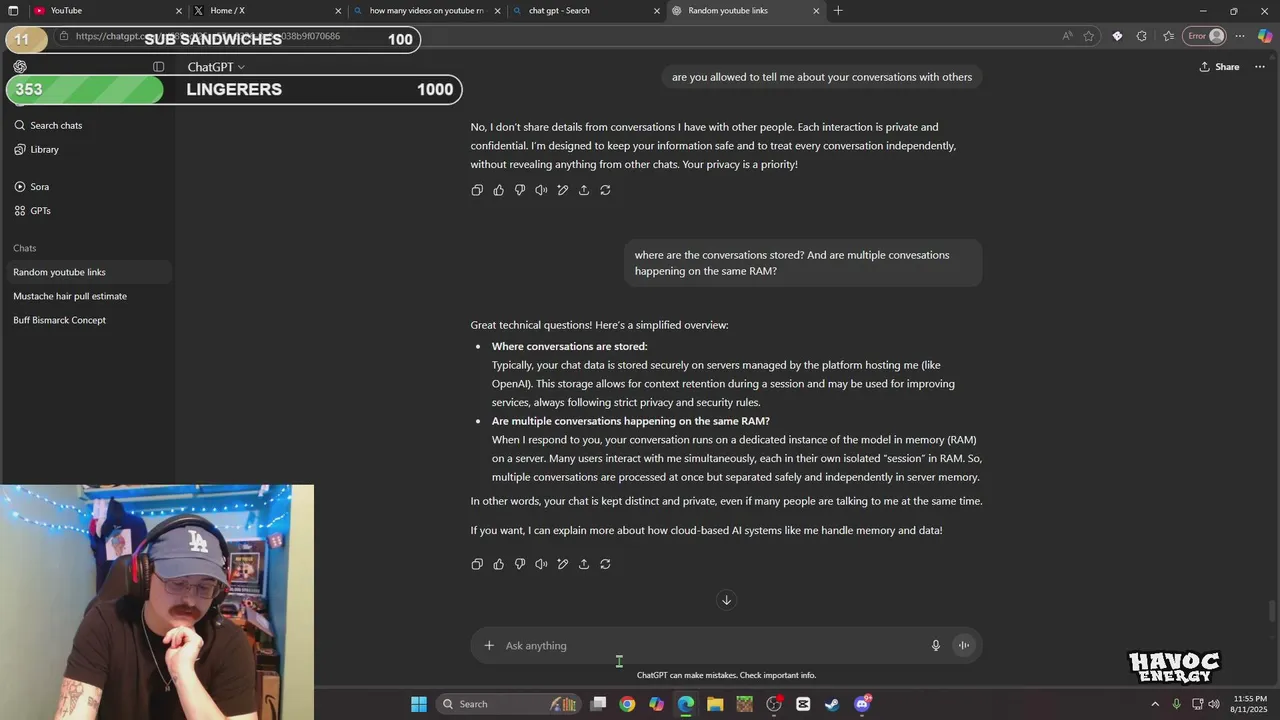Open conversation options three-dot menu beside Share

point(1260,67)
